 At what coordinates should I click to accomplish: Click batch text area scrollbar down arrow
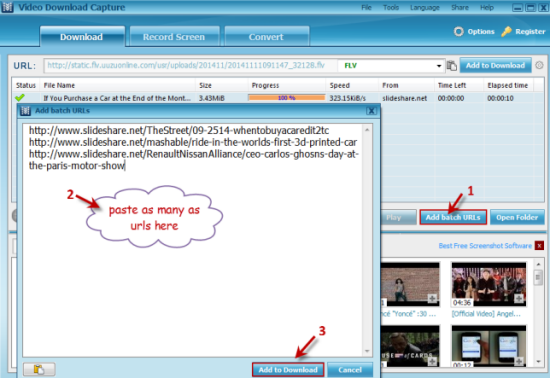tap(367, 351)
